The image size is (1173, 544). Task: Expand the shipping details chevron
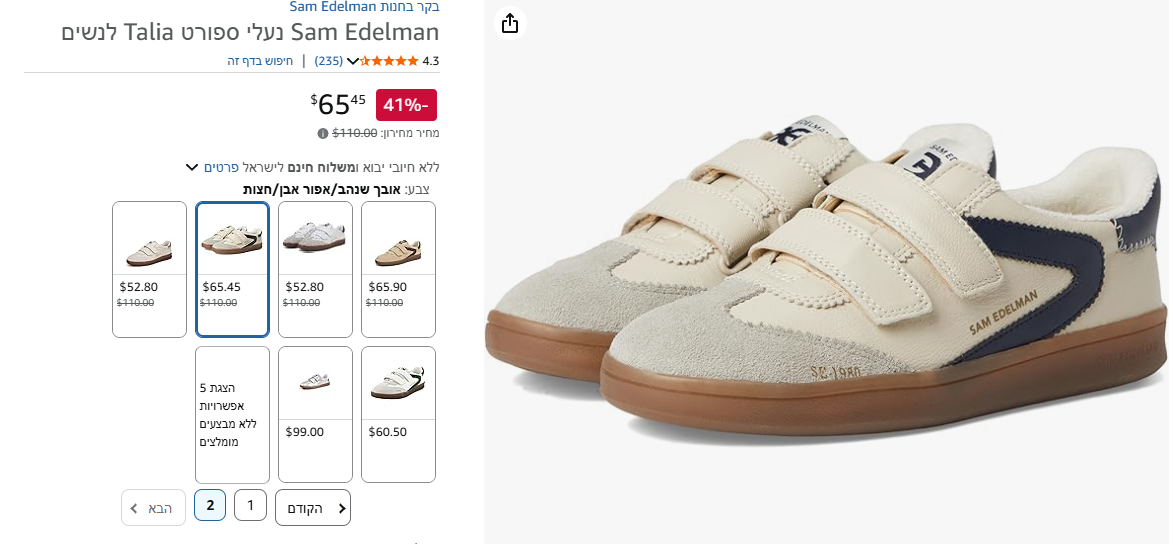(x=192, y=167)
